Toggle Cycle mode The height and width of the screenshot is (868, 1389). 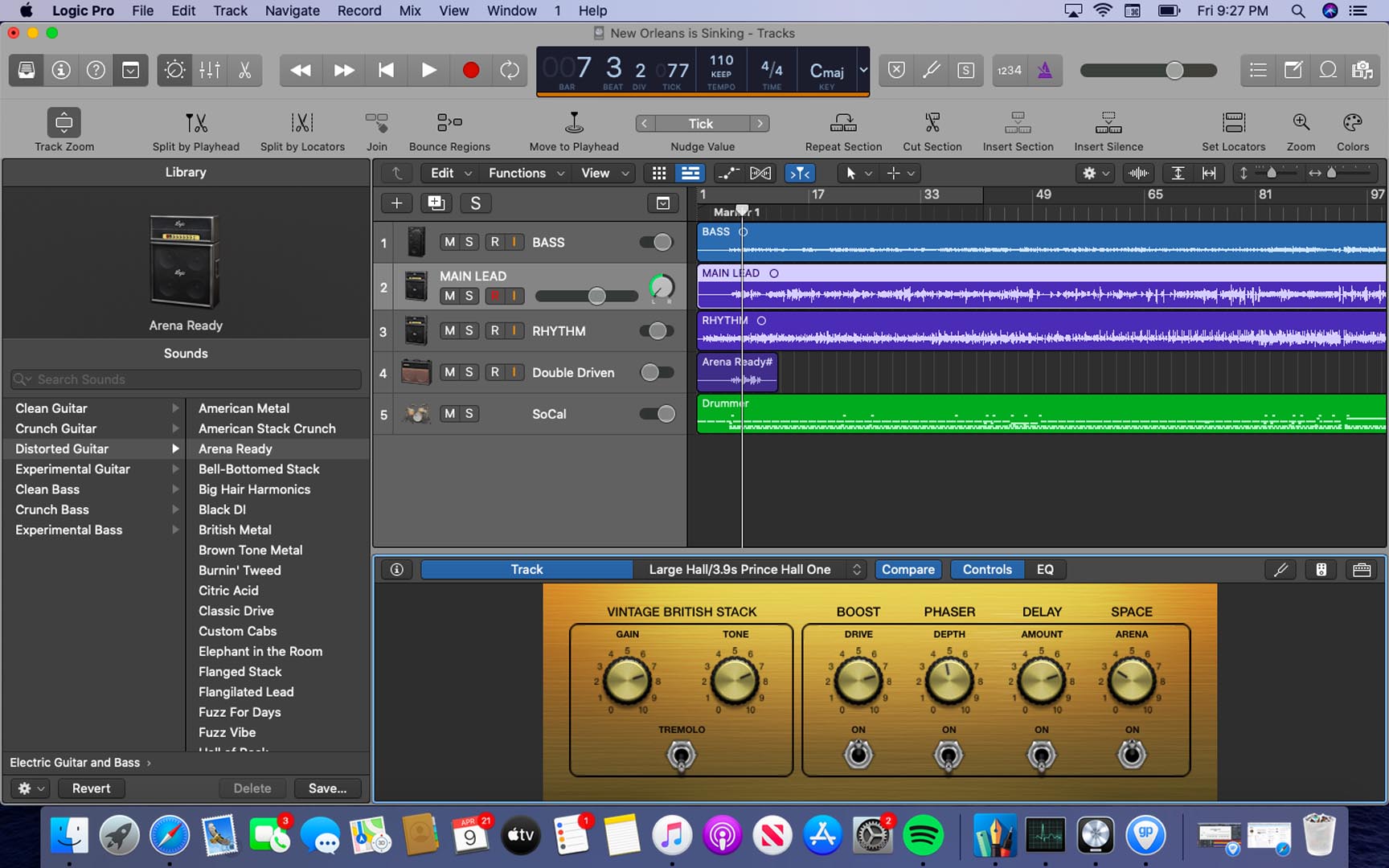(x=510, y=70)
